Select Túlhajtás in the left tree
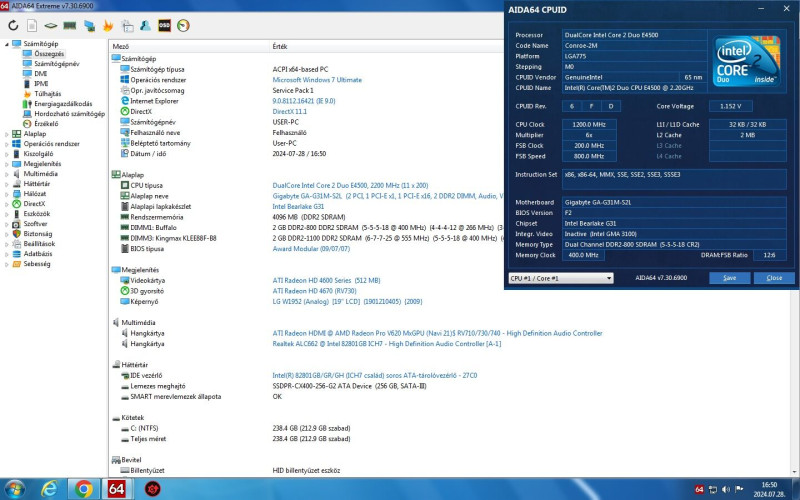The image size is (800, 500). coord(47,94)
